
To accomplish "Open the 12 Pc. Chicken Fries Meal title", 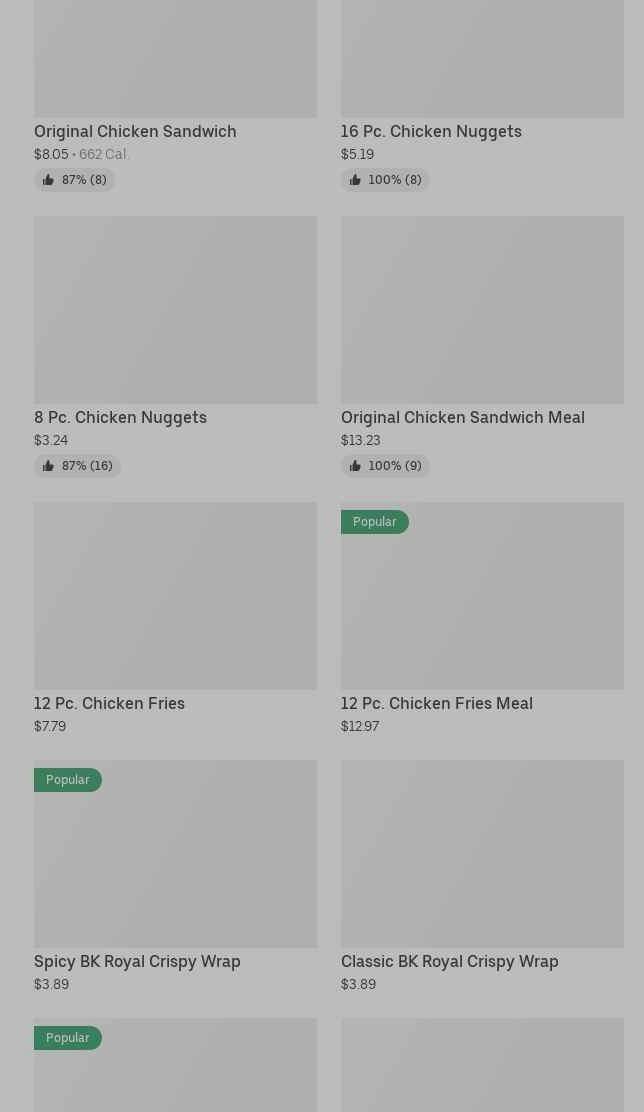I will (x=436, y=703).
